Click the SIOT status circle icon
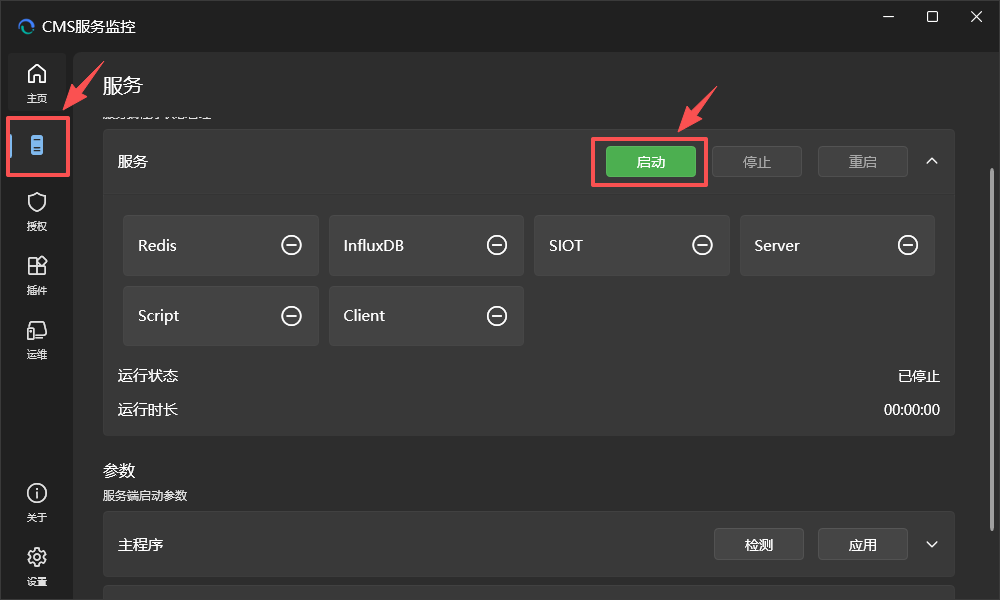1000x600 pixels. click(702, 245)
